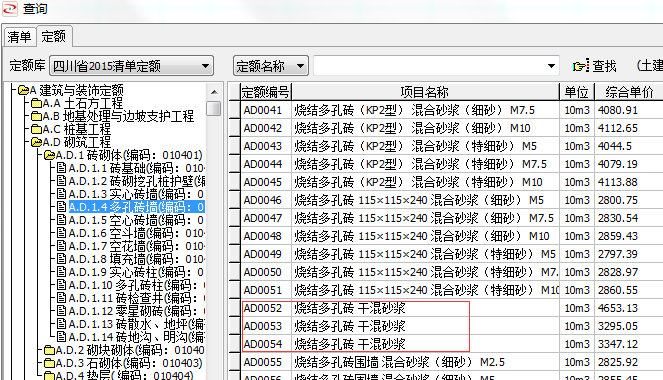Select tree node A.D.1.5 空心砖墙
663x380 pixels.
tap(136, 220)
